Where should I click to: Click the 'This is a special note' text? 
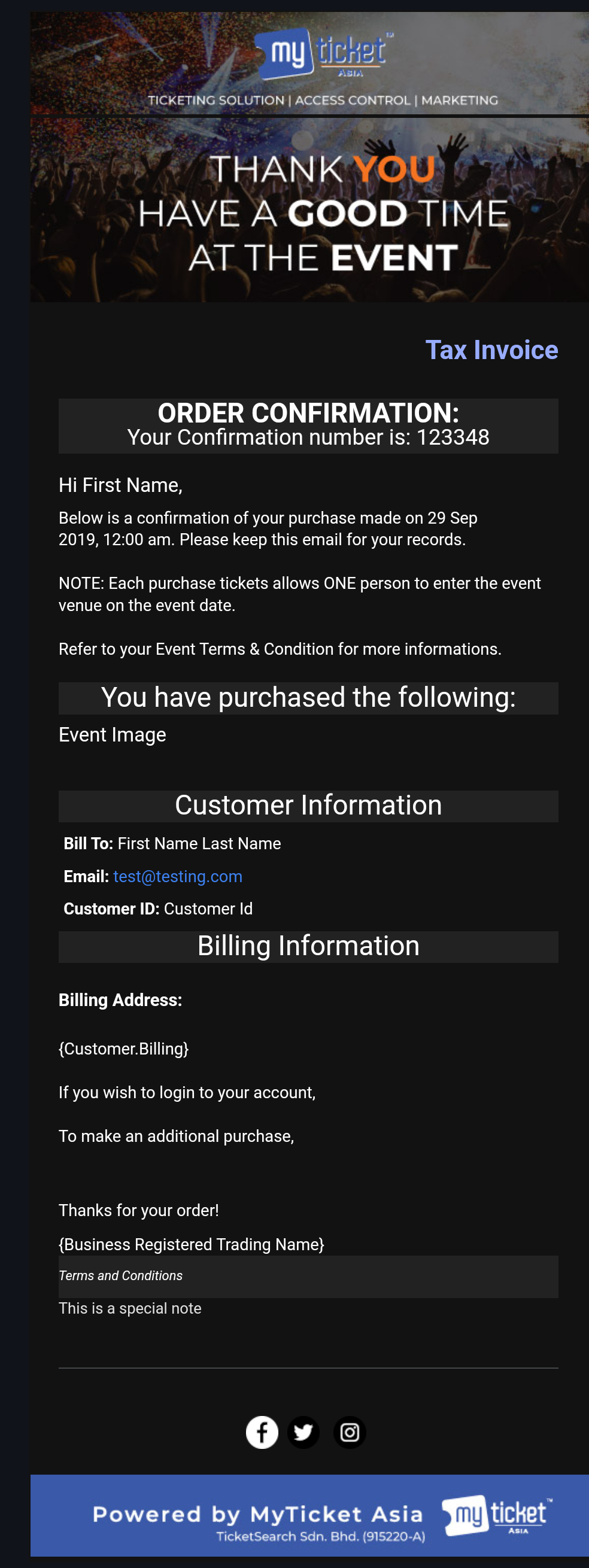point(130,1308)
